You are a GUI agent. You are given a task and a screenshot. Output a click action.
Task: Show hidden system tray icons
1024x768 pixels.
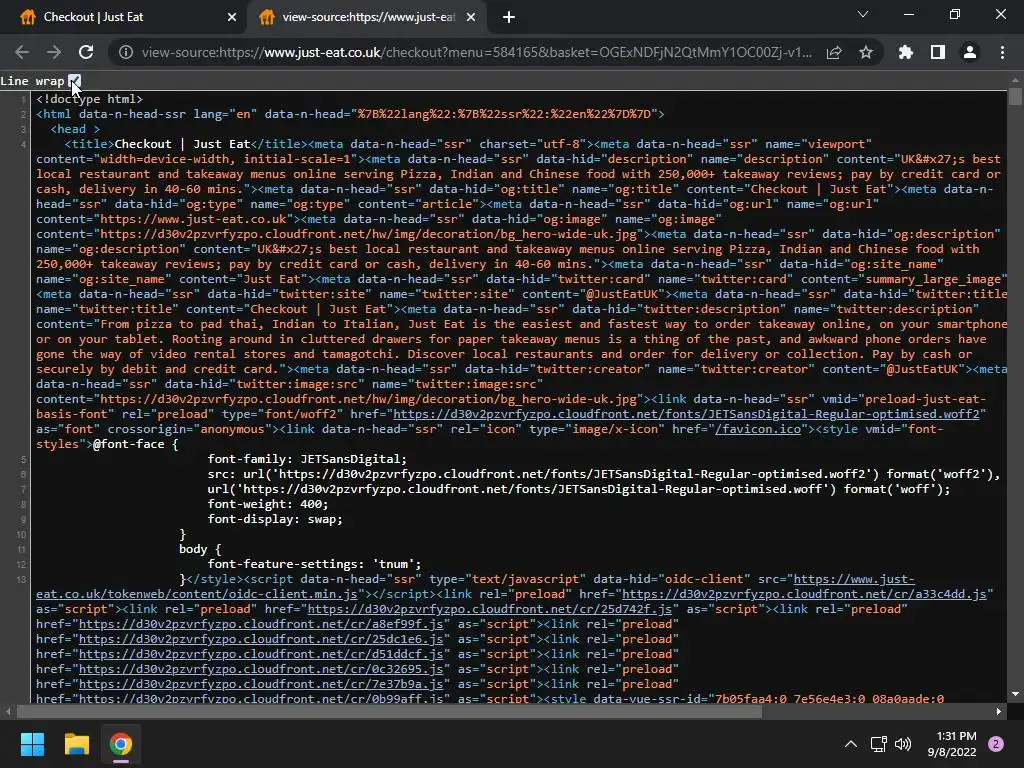pos(850,744)
